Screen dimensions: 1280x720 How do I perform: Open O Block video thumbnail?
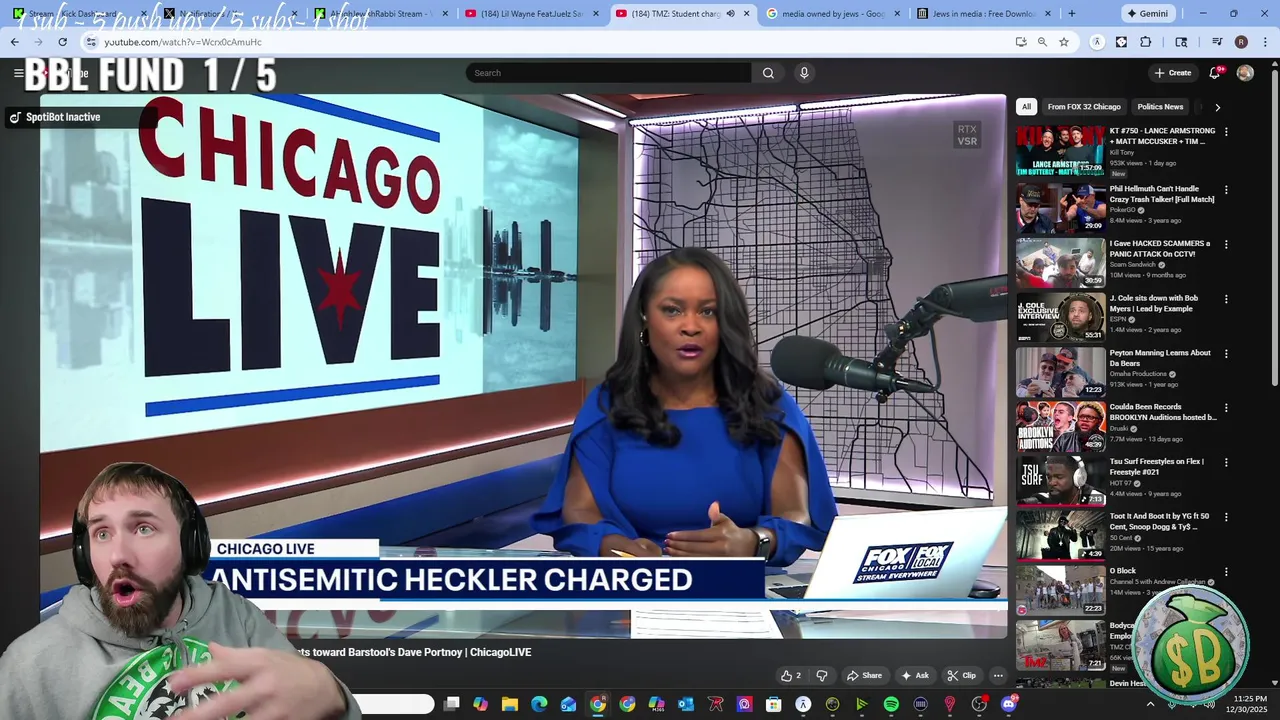[1061, 589]
